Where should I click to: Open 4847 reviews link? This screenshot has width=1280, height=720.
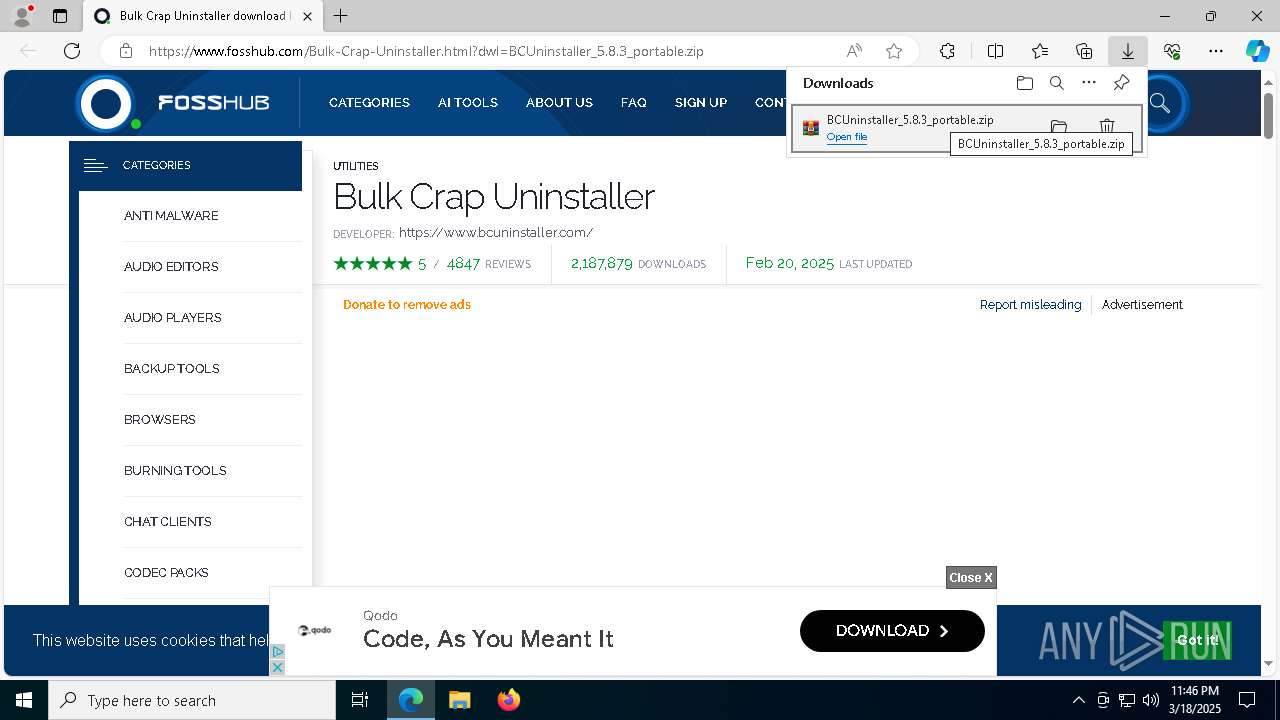click(x=489, y=264)
